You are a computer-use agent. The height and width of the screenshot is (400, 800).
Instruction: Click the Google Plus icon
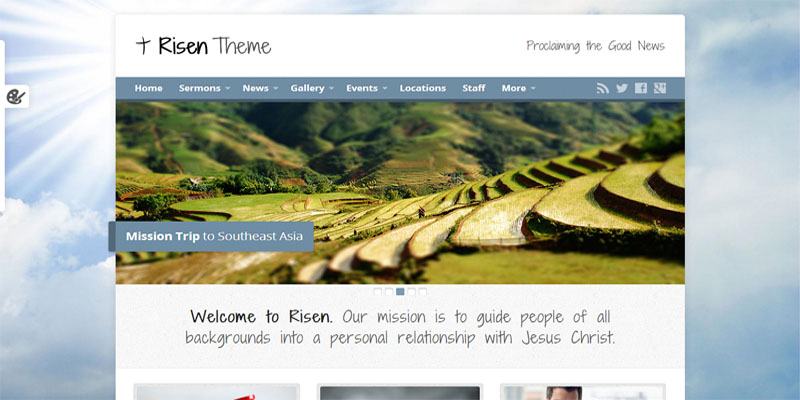point(660,88)
